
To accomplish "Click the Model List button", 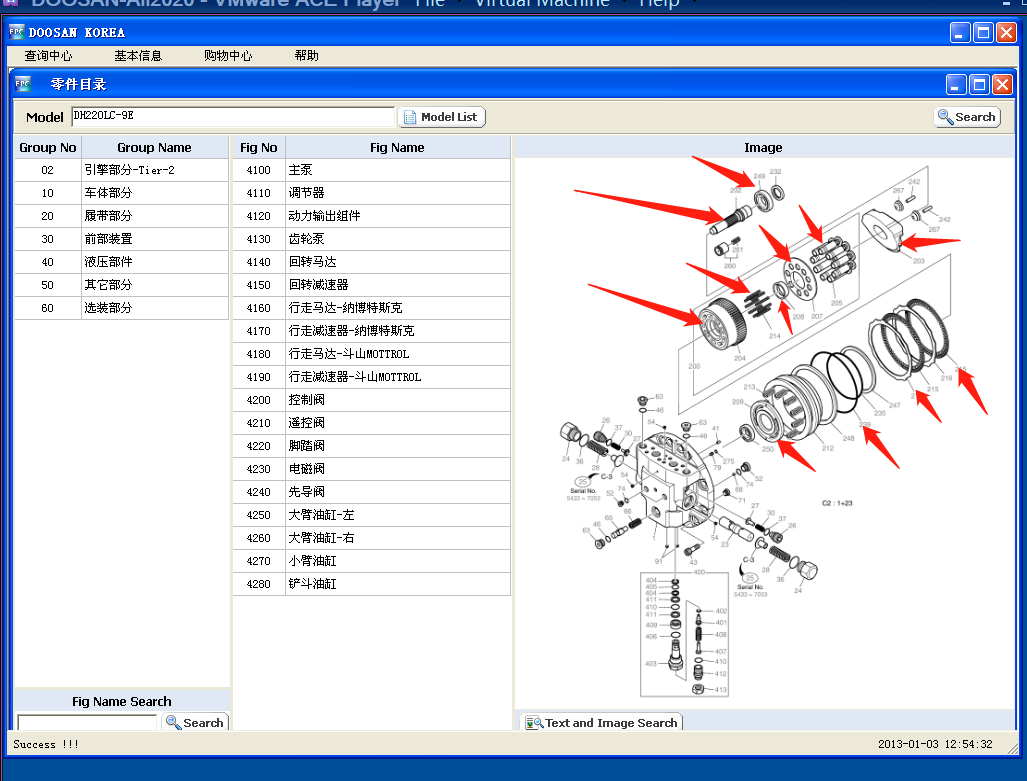I will tap(441, 117).
